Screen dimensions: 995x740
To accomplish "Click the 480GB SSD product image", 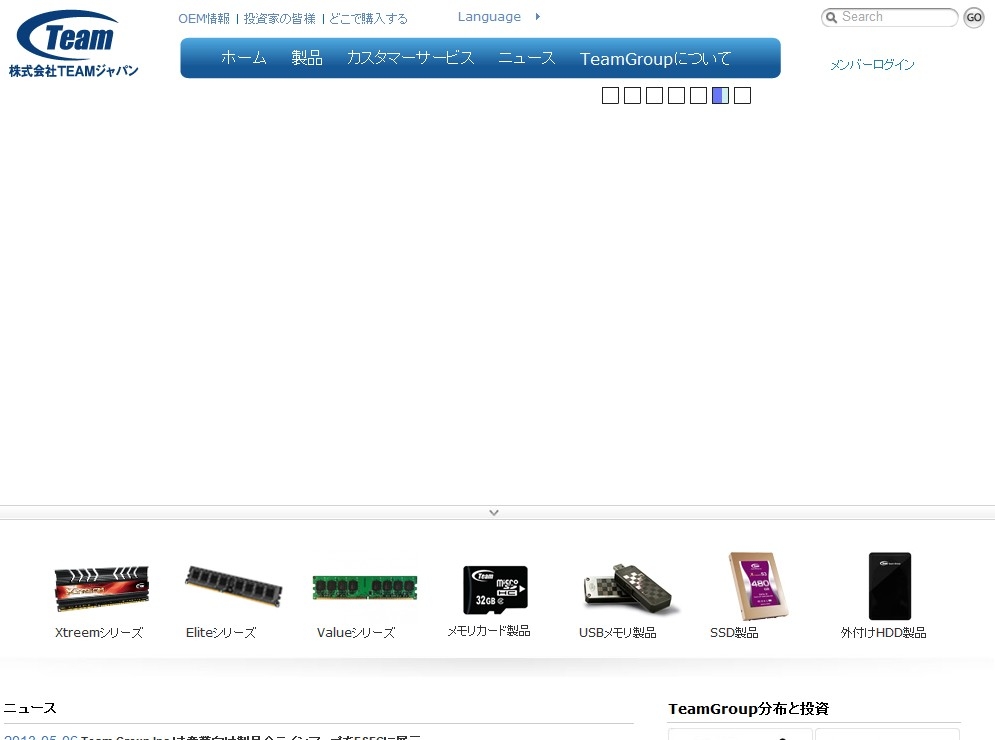I will pos(758,586).
